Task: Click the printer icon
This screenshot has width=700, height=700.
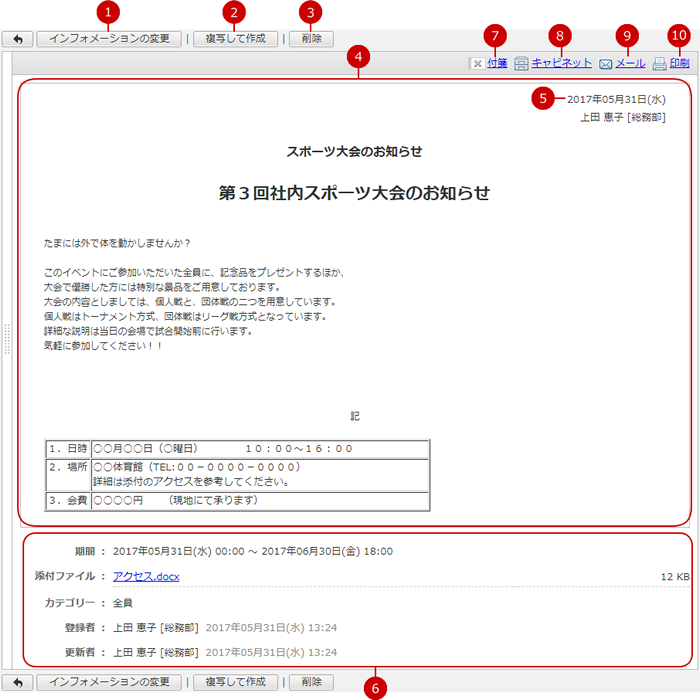Action: pyautogui.click(x=659, y=64)
